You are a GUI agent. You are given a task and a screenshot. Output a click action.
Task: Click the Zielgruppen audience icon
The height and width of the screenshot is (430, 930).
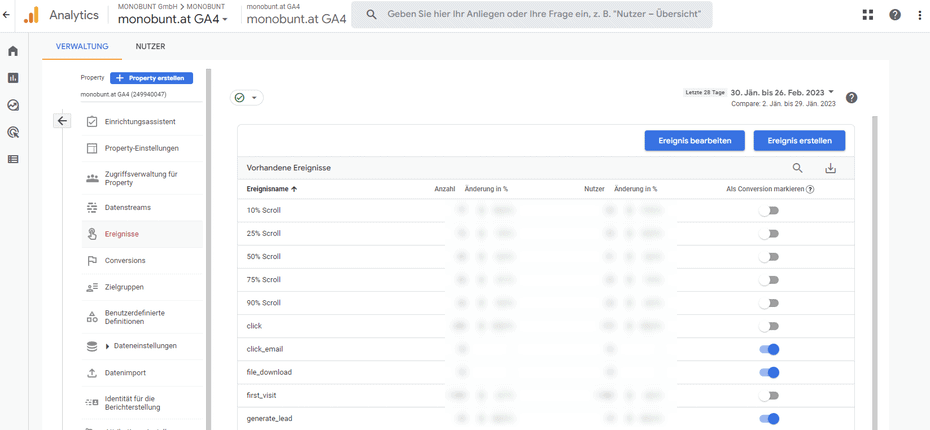pos(92,287)
